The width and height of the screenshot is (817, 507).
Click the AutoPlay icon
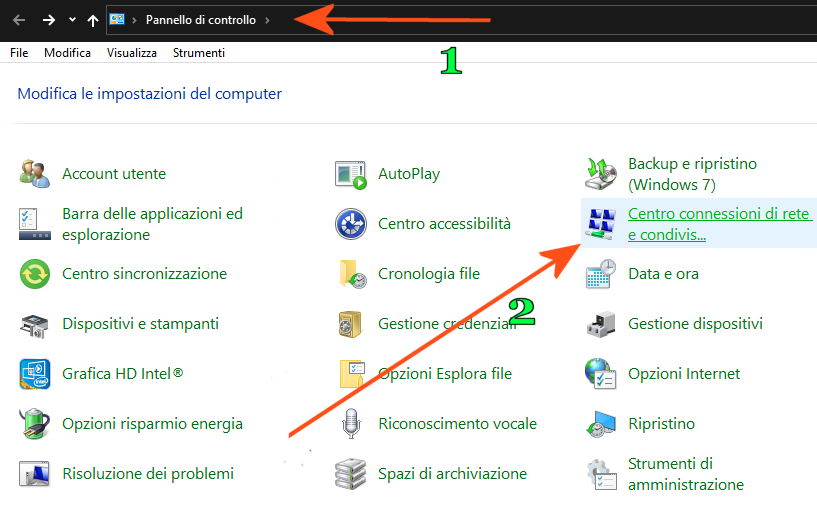(x=351, y=175)
